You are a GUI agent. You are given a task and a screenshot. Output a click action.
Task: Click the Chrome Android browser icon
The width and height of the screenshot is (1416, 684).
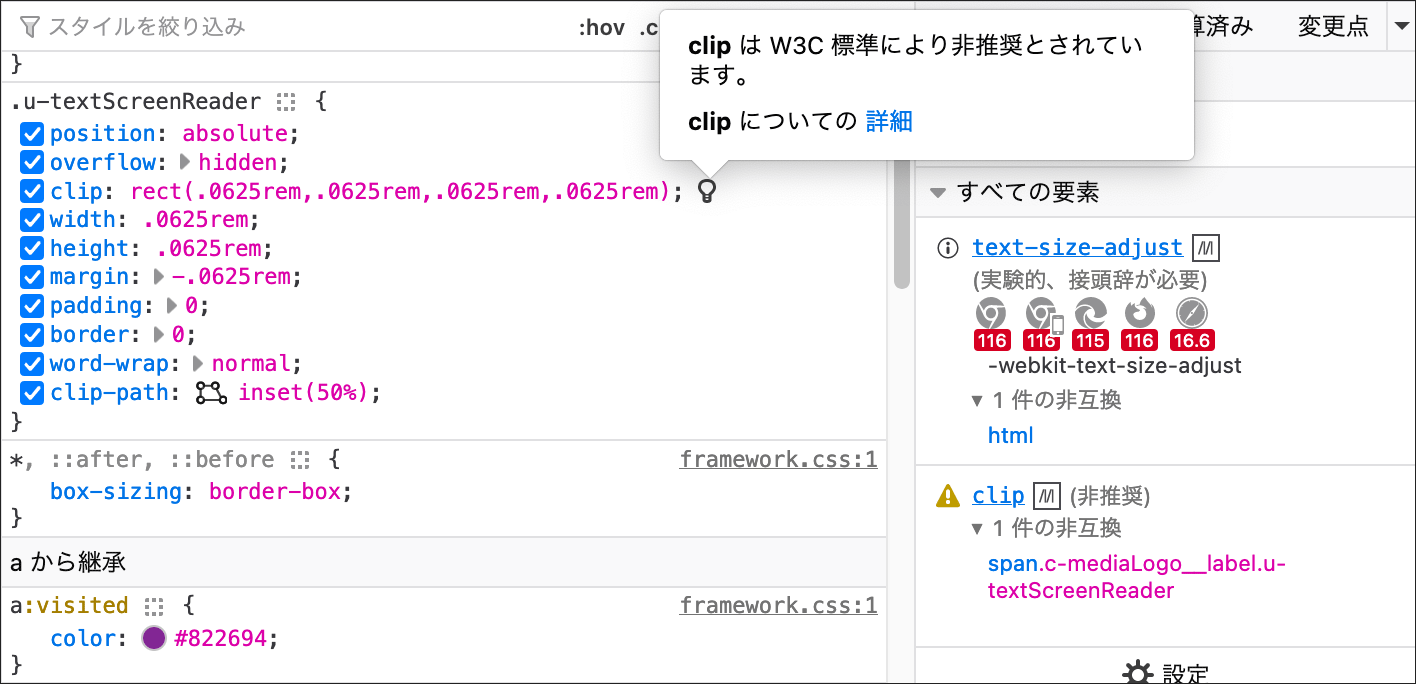(x=1041, y=314)
